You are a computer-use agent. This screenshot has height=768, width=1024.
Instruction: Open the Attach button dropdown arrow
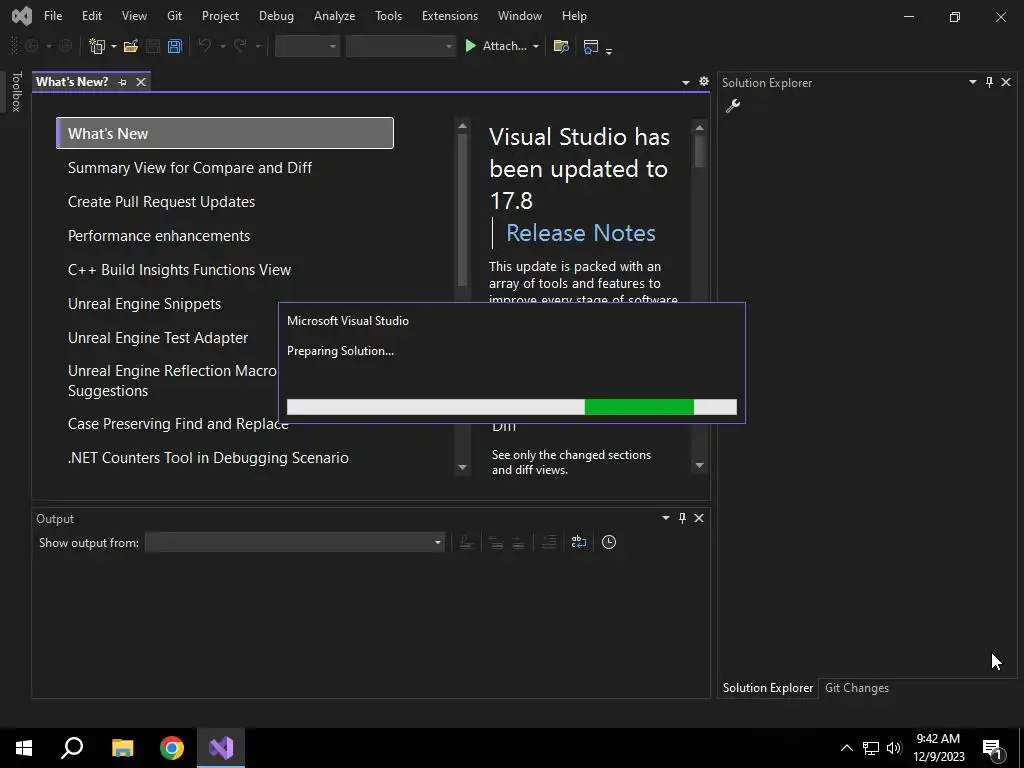[536, 46]
